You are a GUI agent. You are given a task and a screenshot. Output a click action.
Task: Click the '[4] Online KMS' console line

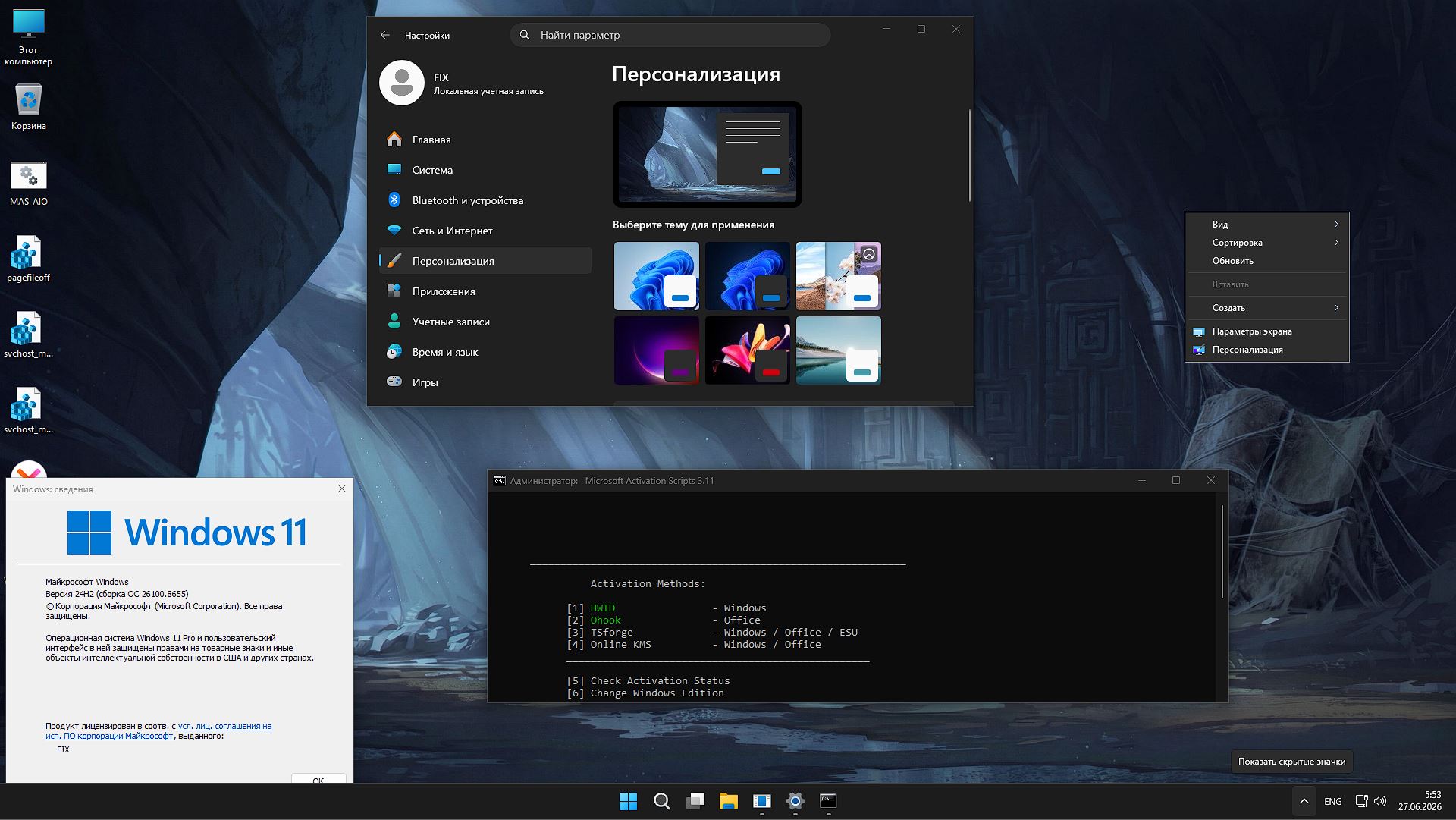(x=694, y=645)
